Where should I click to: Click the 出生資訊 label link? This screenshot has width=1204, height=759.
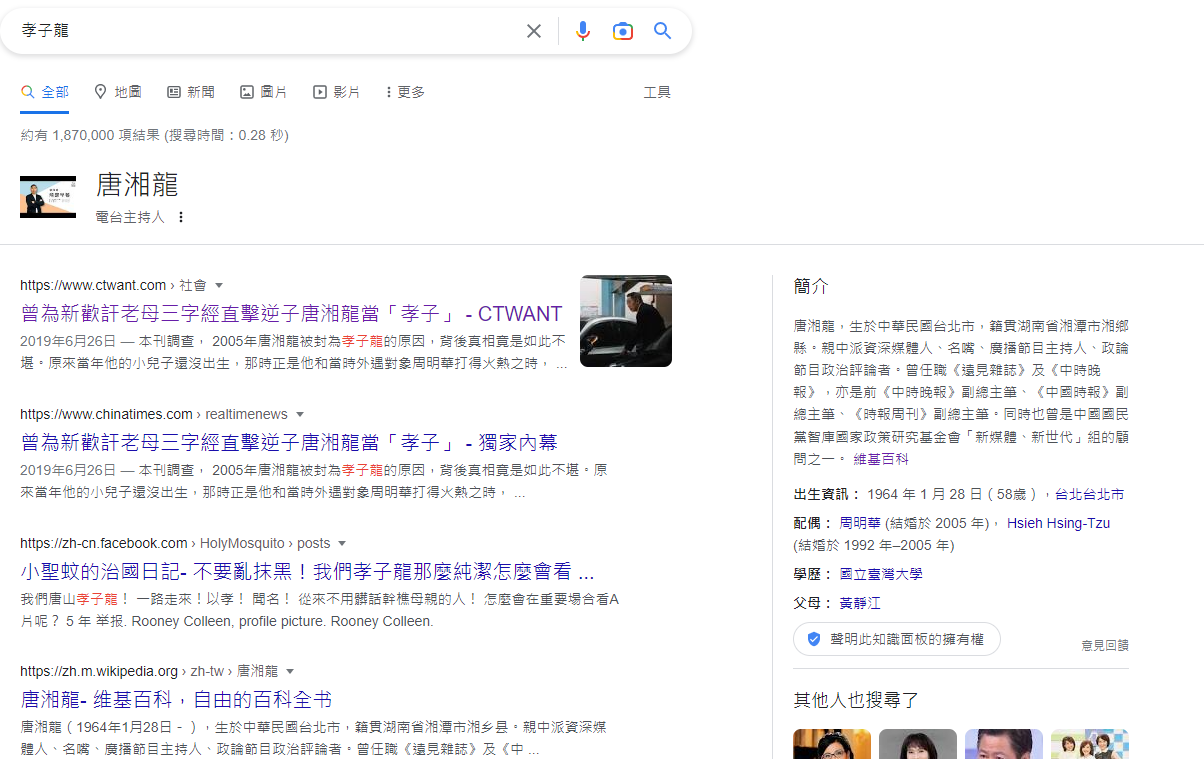point(825,494)
